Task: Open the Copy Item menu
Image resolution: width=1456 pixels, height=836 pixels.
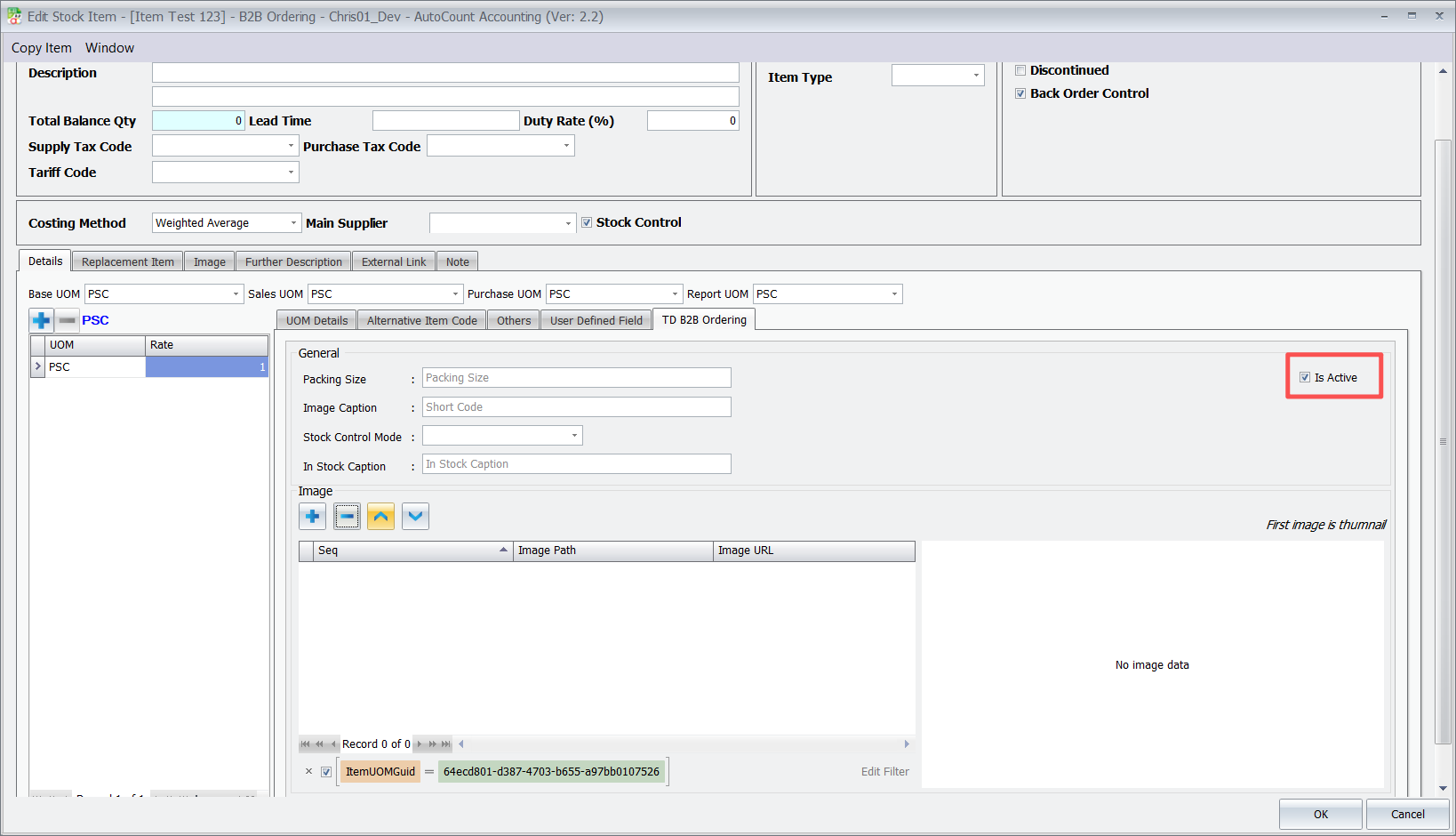Action: 42,48
